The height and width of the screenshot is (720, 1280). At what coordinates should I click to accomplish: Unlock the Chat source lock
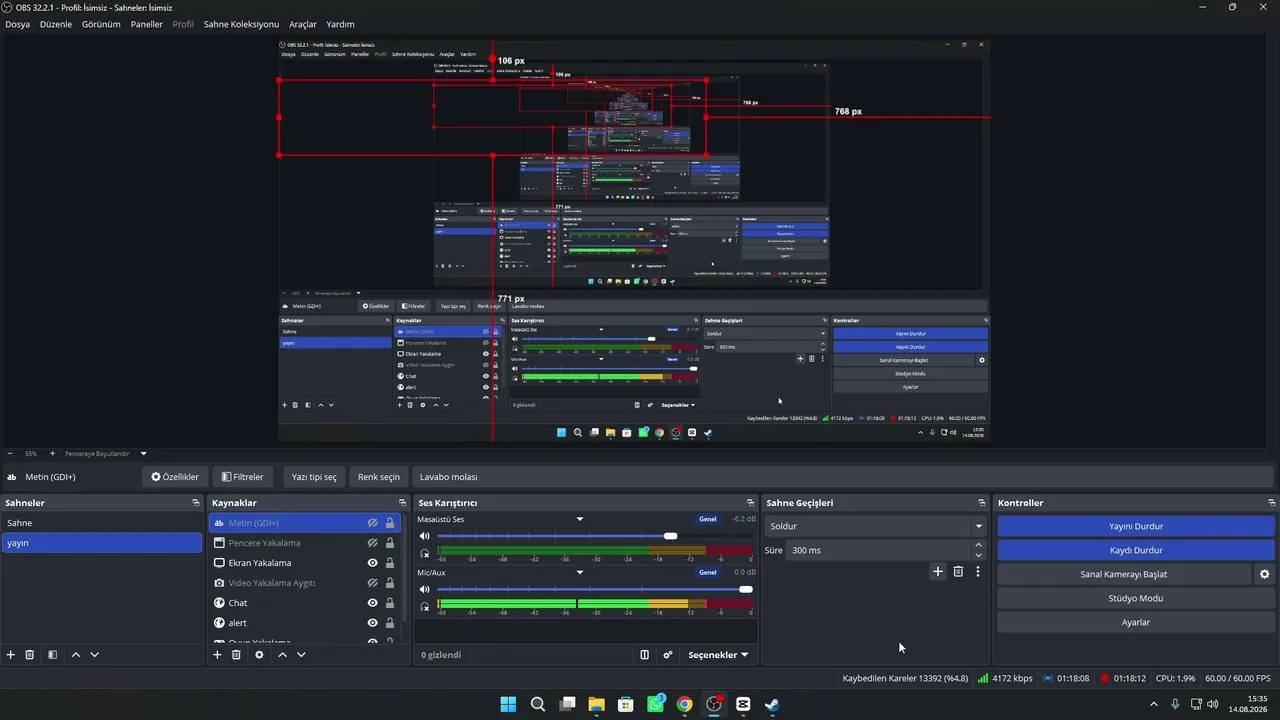(x=390, y=603)
